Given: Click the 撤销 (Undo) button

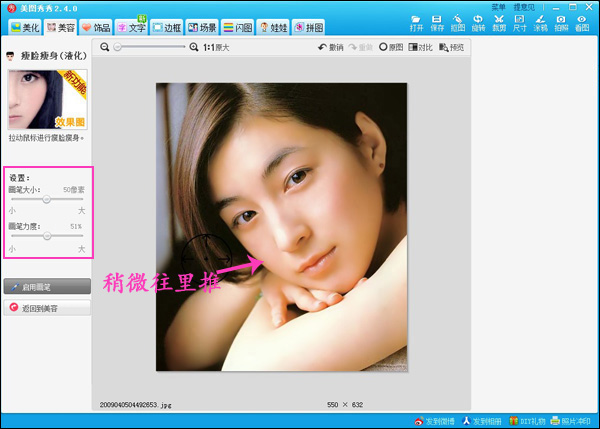Looking at the screenshot, I should coord(330,47).
